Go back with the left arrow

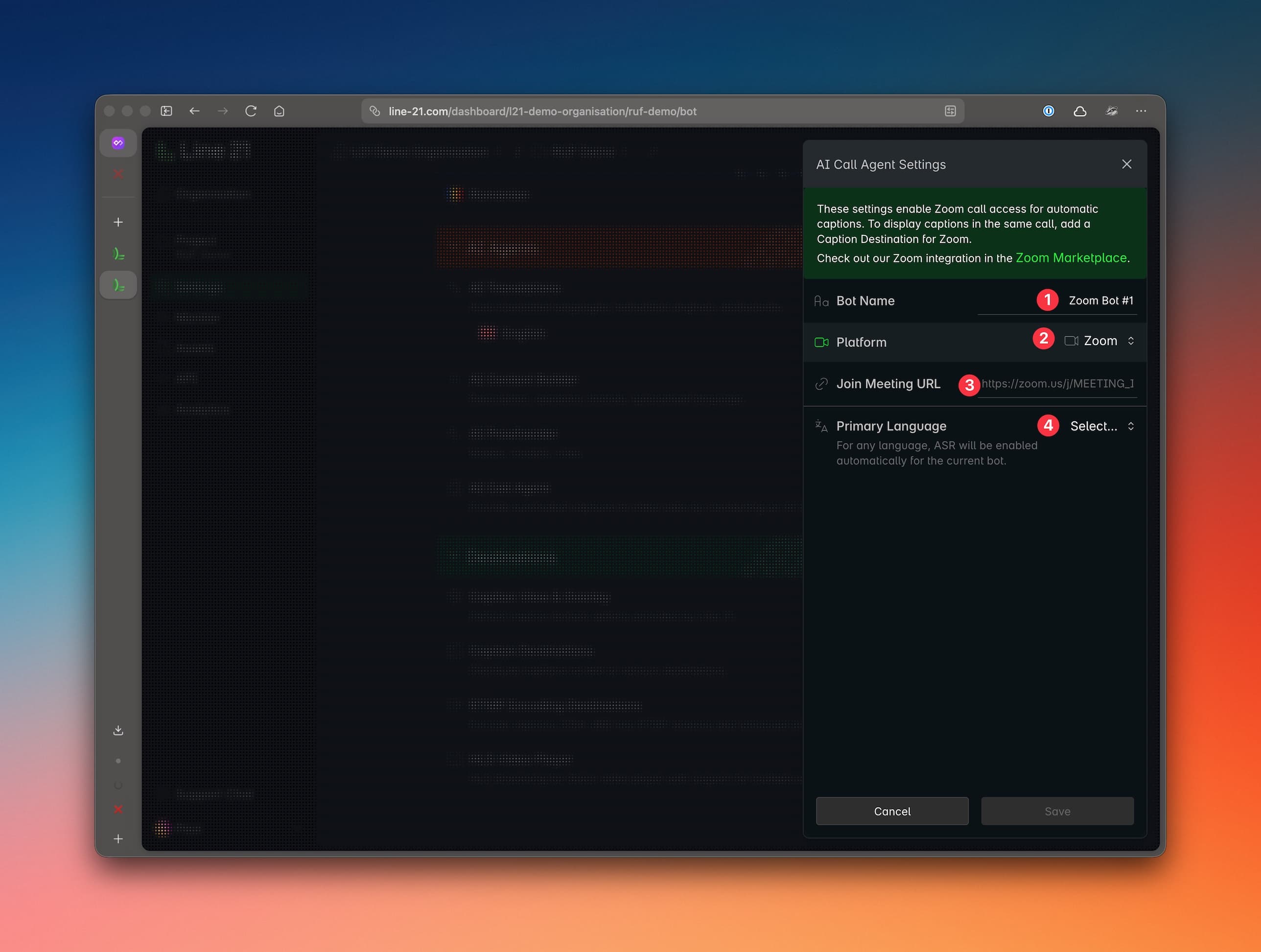point(194,111)
